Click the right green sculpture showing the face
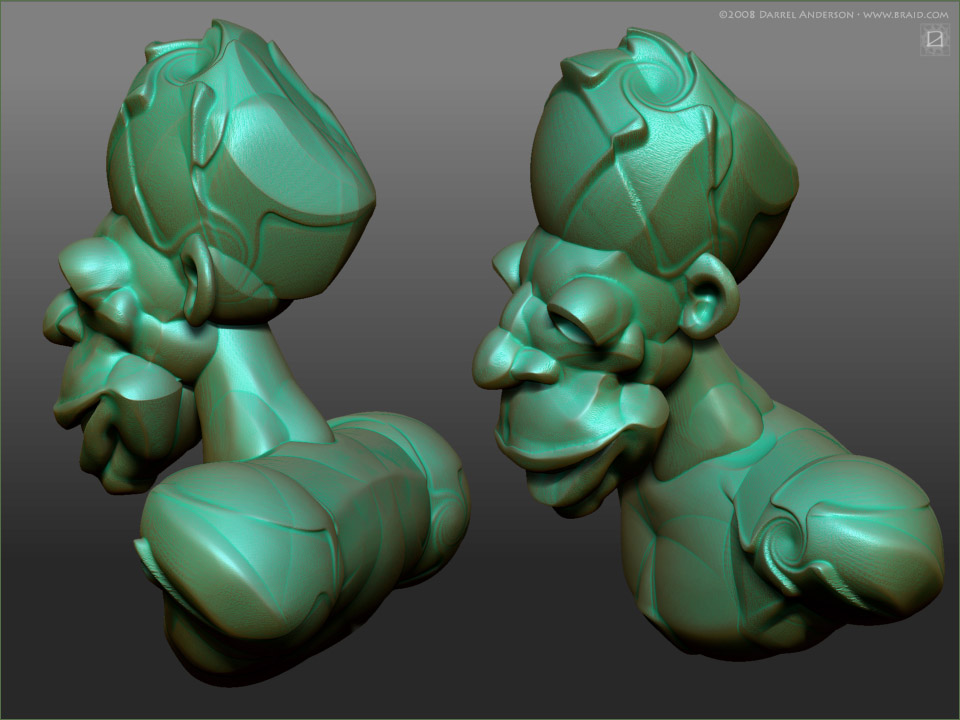This screenshot has width=960, height=720. coord(707,346)
